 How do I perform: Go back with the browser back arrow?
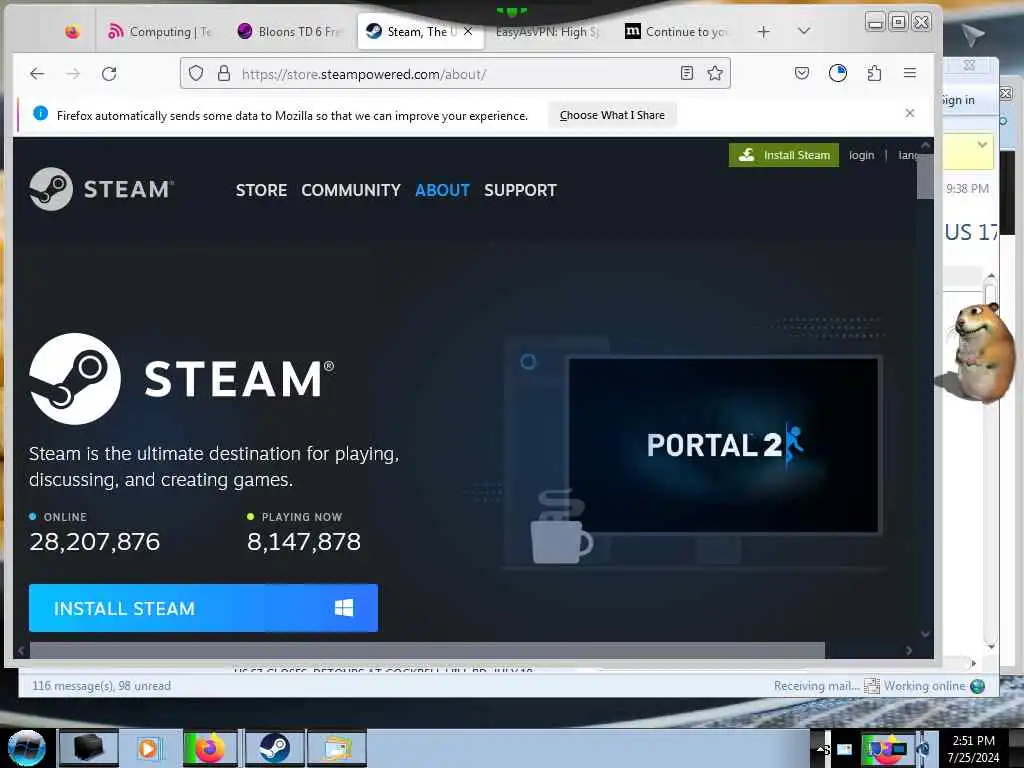coord(37,74)
